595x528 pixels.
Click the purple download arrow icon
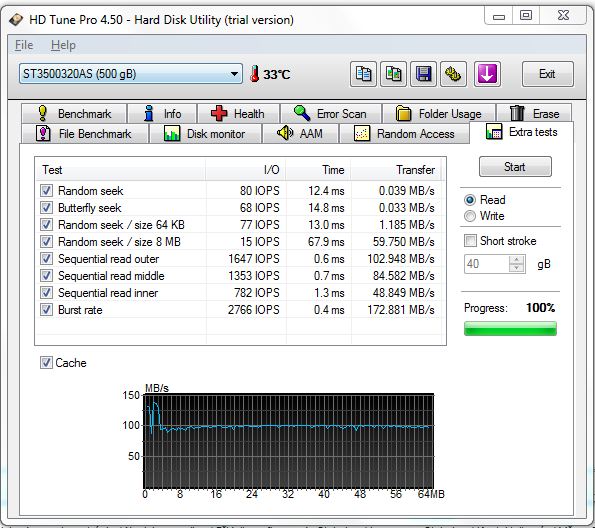(x=487, y=74)
